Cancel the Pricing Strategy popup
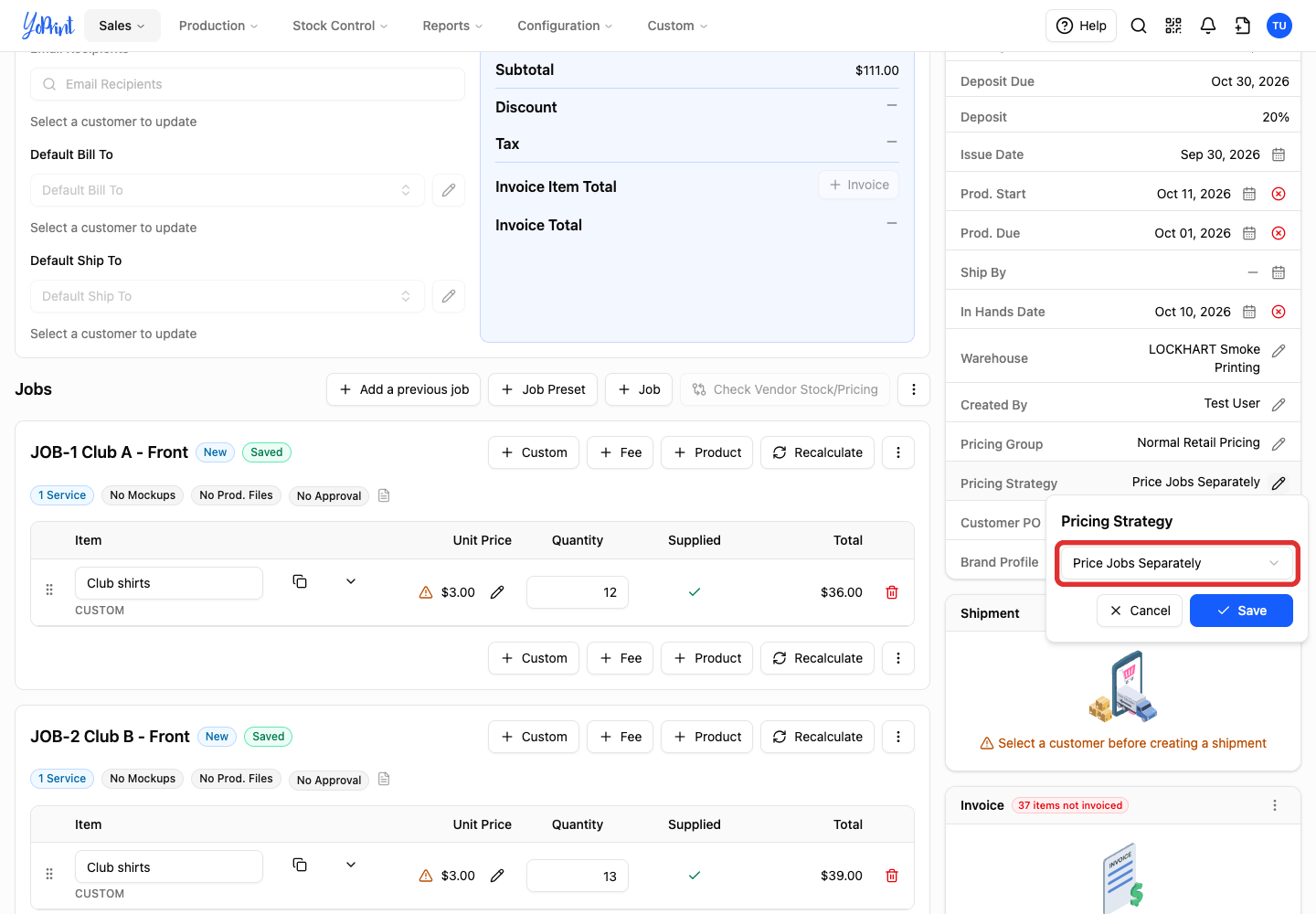Screen dimensions: 1316x914 [x=1140, y=611]
